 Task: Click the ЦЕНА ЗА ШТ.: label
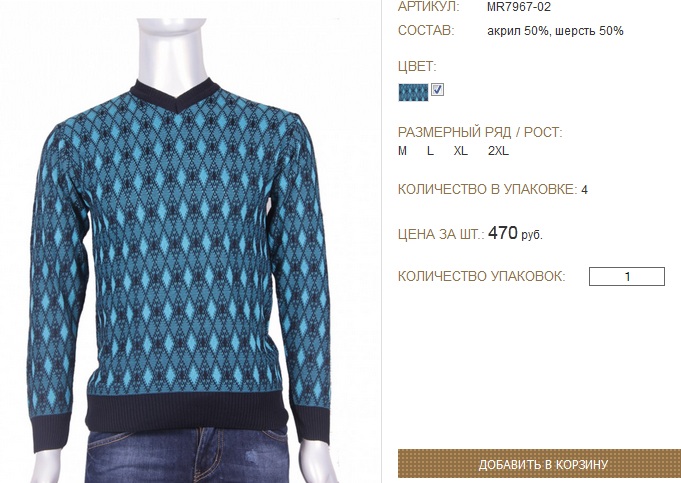pos(441,235)
